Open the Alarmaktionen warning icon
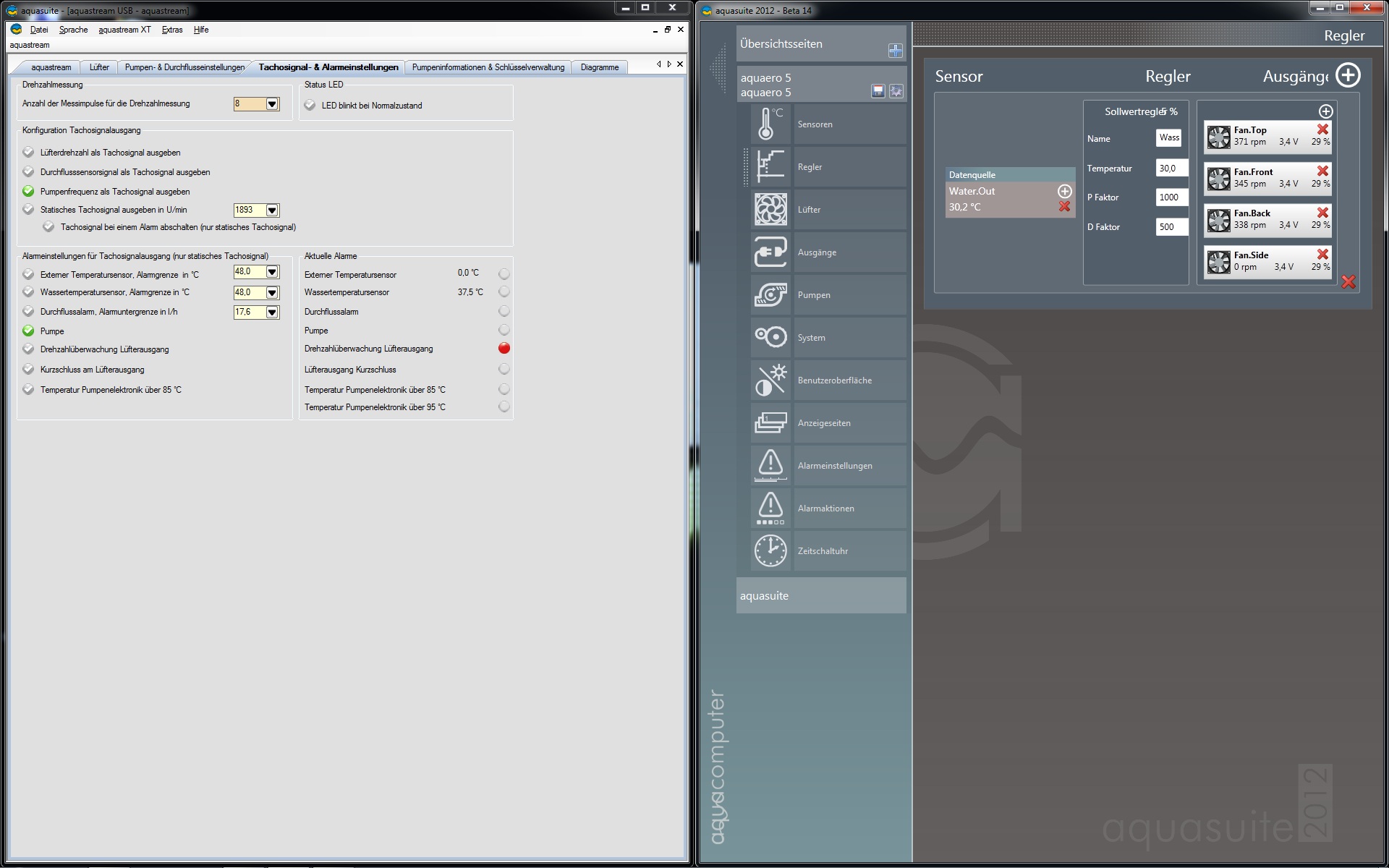Viewport: 1389px width, 868px height. (770, 509)
